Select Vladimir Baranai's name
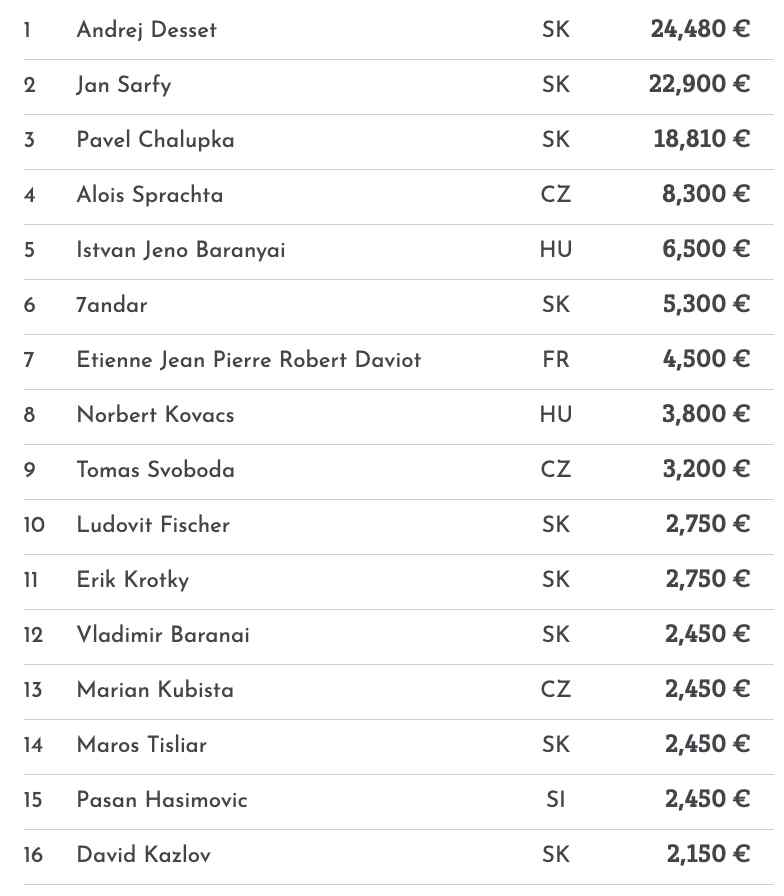The height and width of the screenshot is (896, 784). coord(163,635)
